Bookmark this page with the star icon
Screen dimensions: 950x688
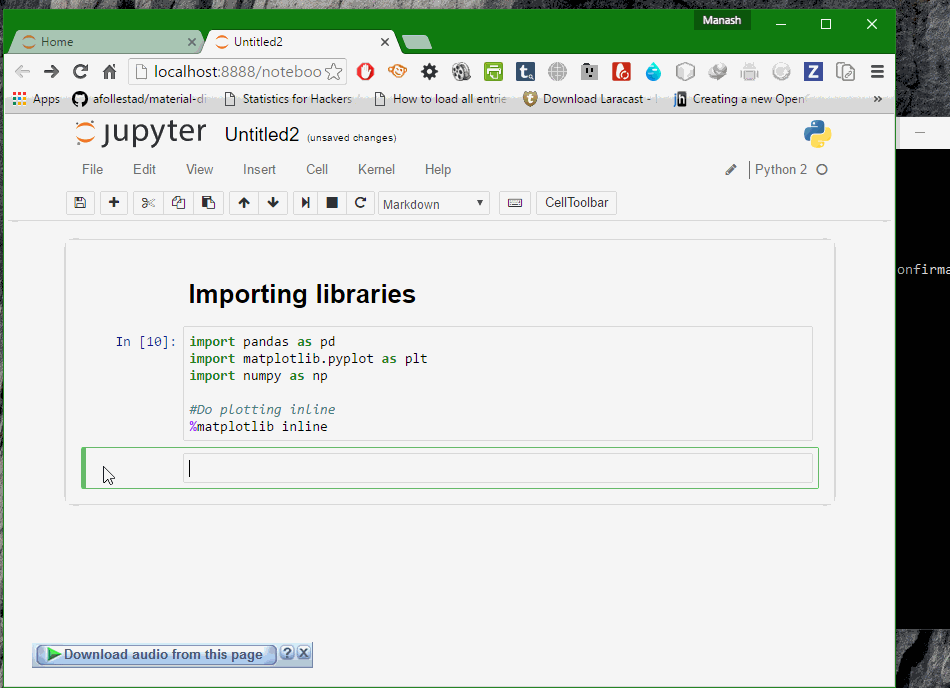tap(334, 72)
